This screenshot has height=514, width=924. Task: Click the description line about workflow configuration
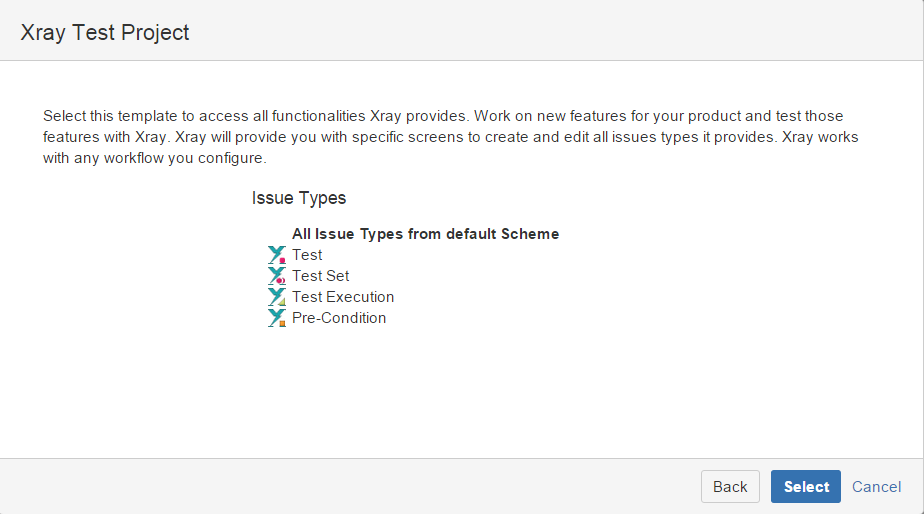tap(154, 158)
